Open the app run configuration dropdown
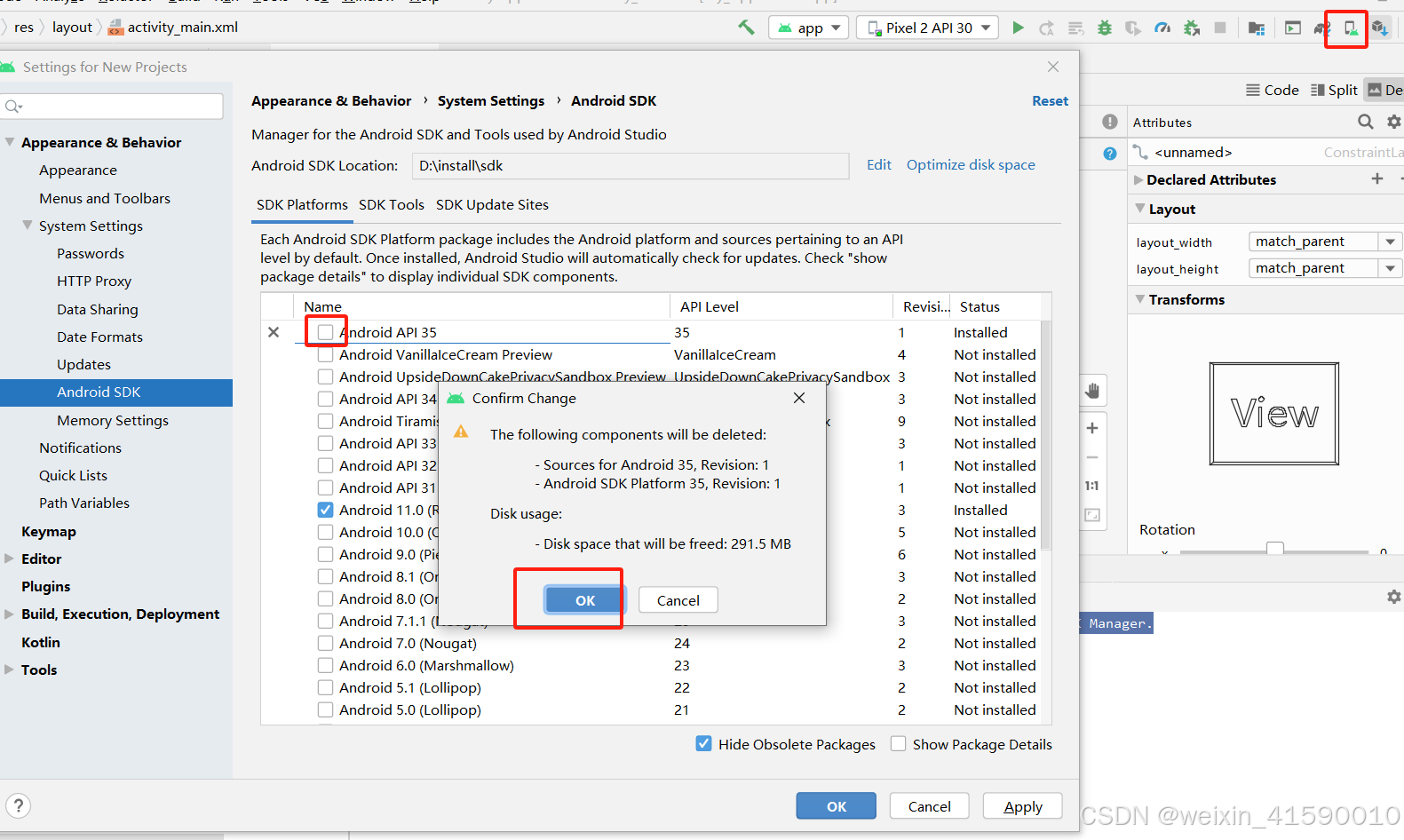Screen dimensions: 1404x840 809,28
